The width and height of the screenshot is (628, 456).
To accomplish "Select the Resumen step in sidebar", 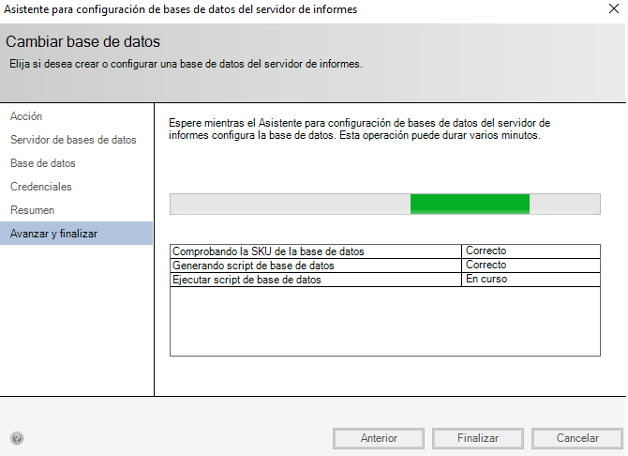I will point(32,210).
